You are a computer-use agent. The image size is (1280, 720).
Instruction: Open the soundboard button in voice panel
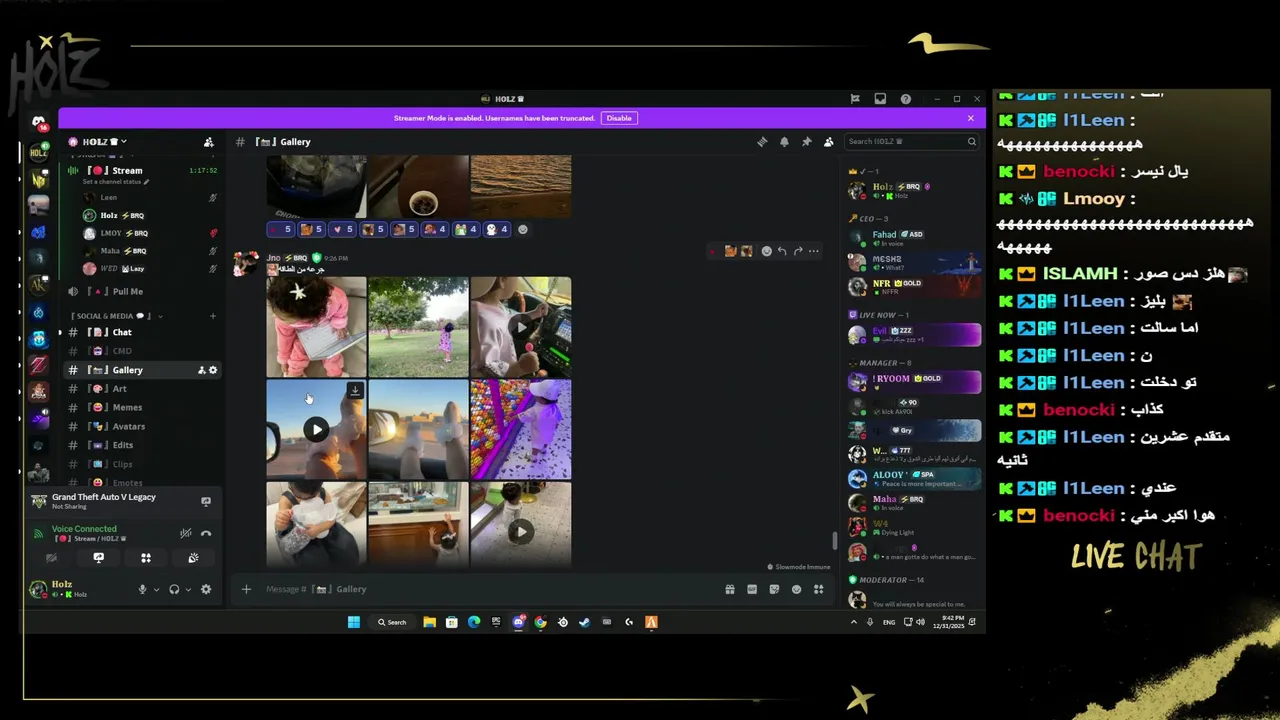tap(193, 558)
